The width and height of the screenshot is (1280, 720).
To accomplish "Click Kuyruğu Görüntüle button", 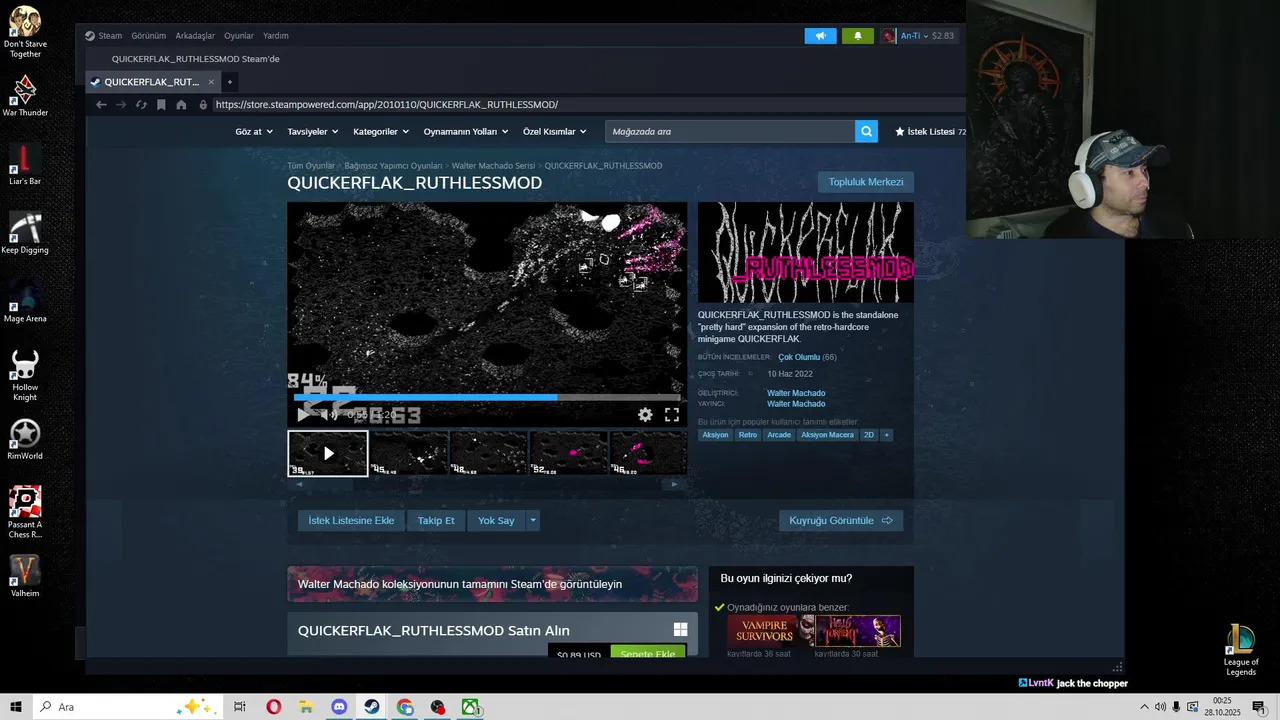I will point(841,520).
